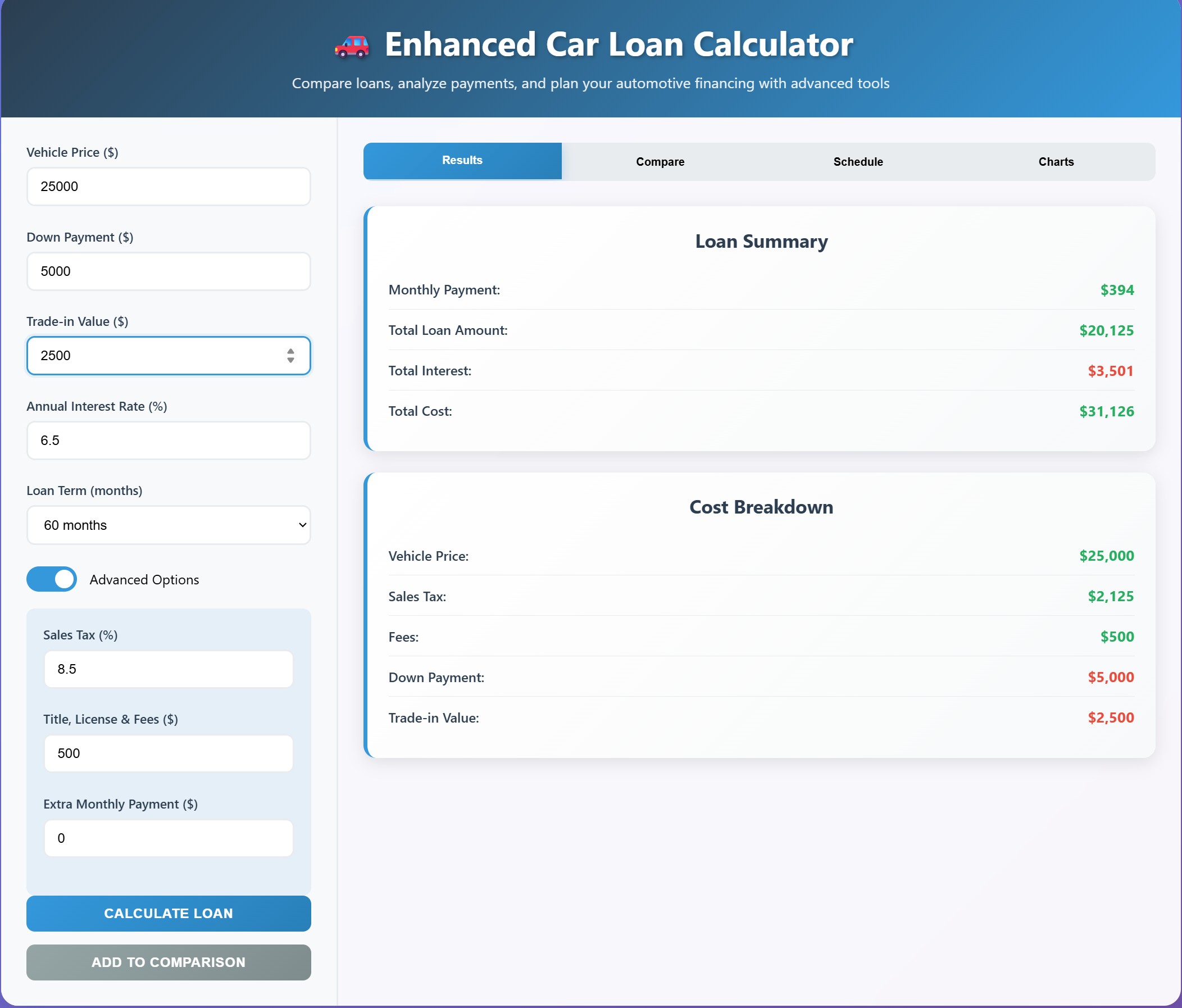Screen dimensions: 1182x1008
Task: Select the Down Payment input field
Action: coord(169,271)
